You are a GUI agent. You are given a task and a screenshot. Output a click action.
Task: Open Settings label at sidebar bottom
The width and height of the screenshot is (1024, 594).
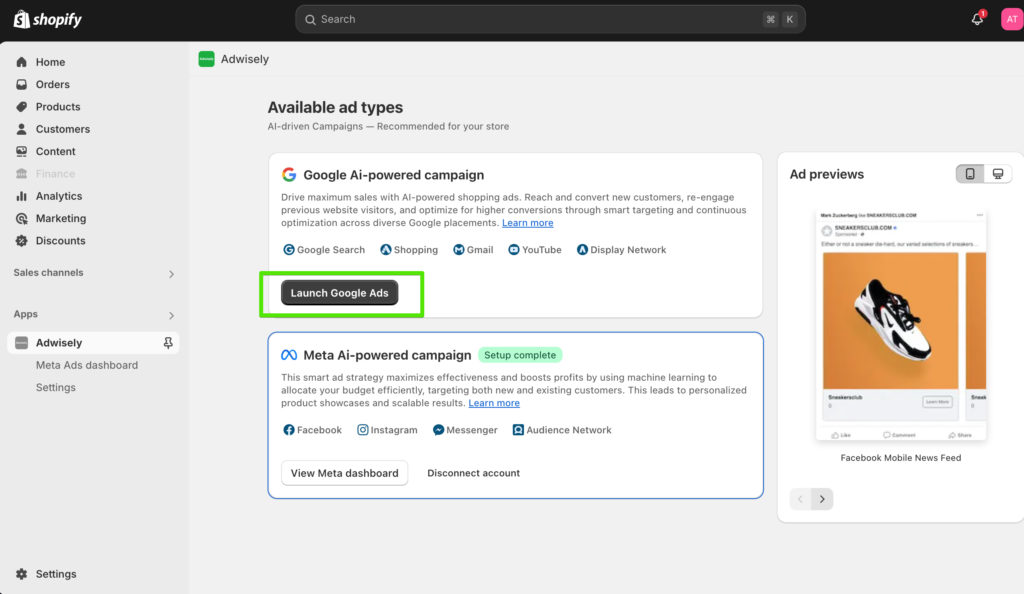coord(56,574)
